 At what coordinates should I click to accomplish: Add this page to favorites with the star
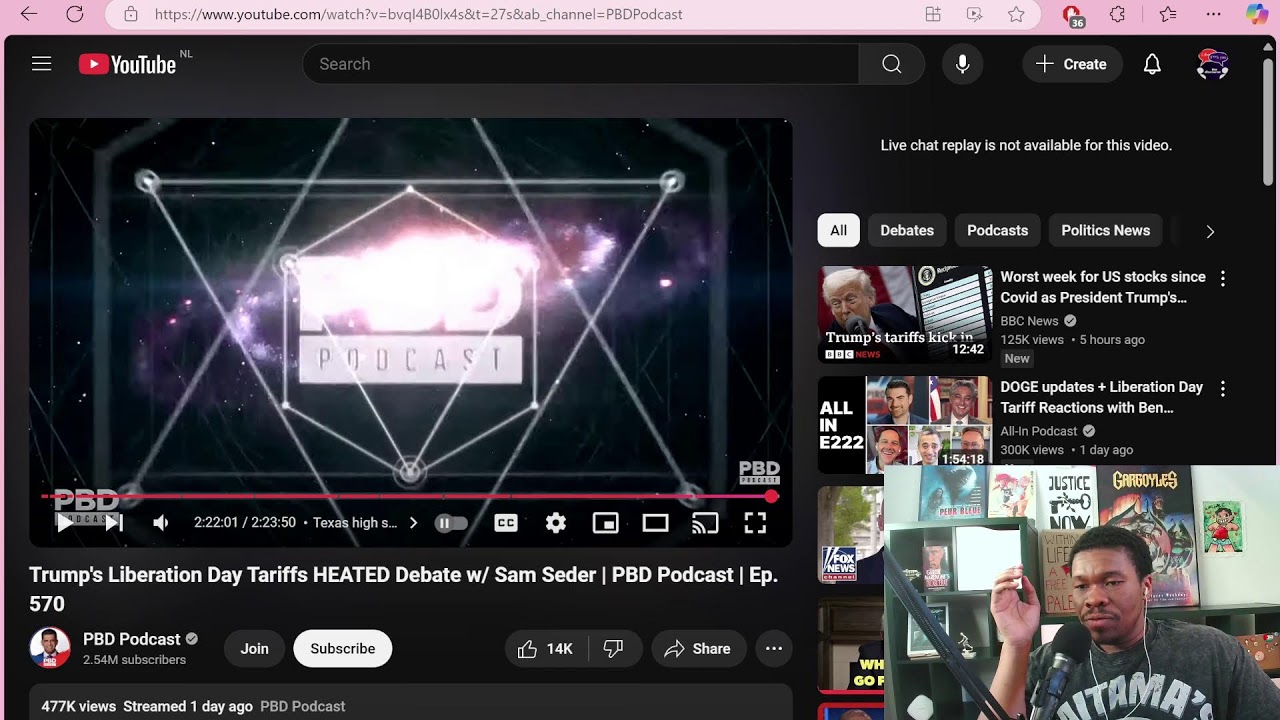[1016, 14]
